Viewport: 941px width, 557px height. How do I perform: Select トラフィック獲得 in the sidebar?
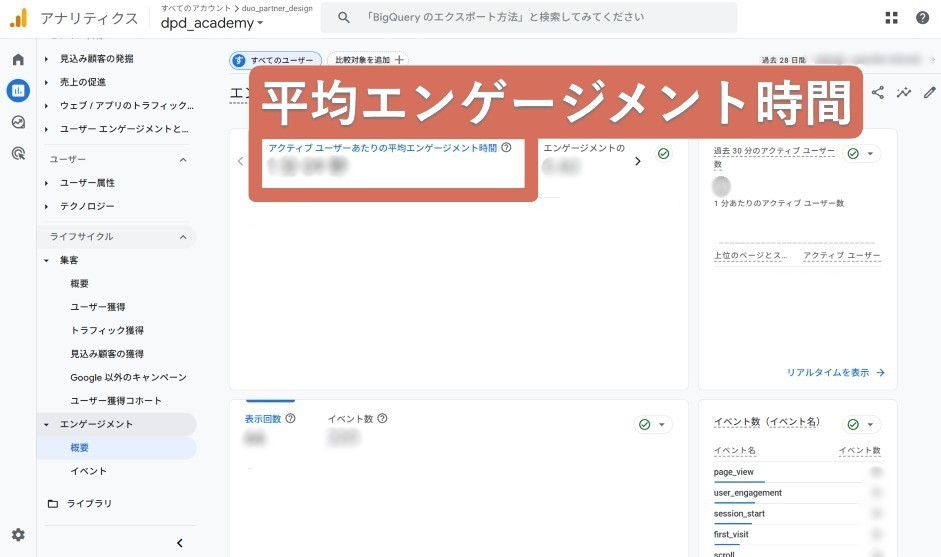click(107, 330)
